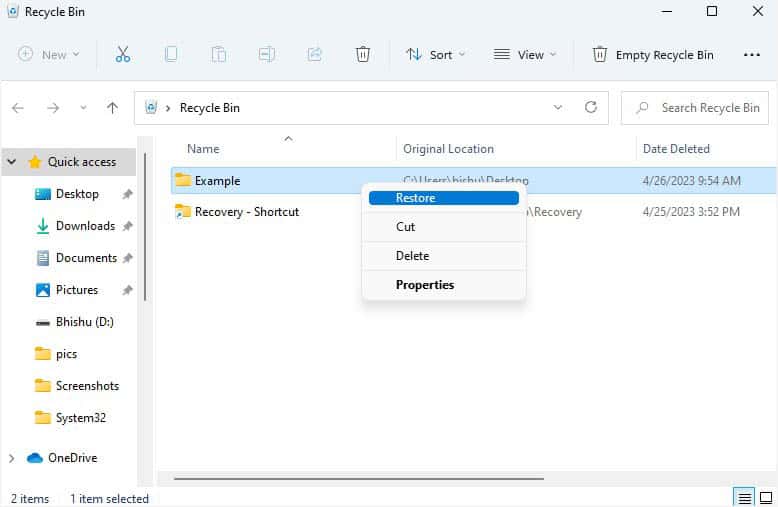
Task: Open Bhishu (D:) drive in sidebar
Action: coord(84,322)
